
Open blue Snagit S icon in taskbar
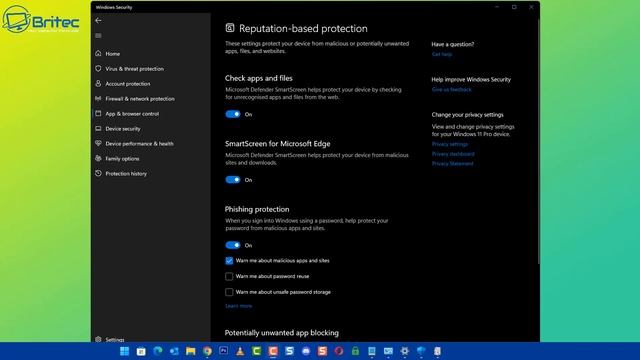[x=289, y=351]
